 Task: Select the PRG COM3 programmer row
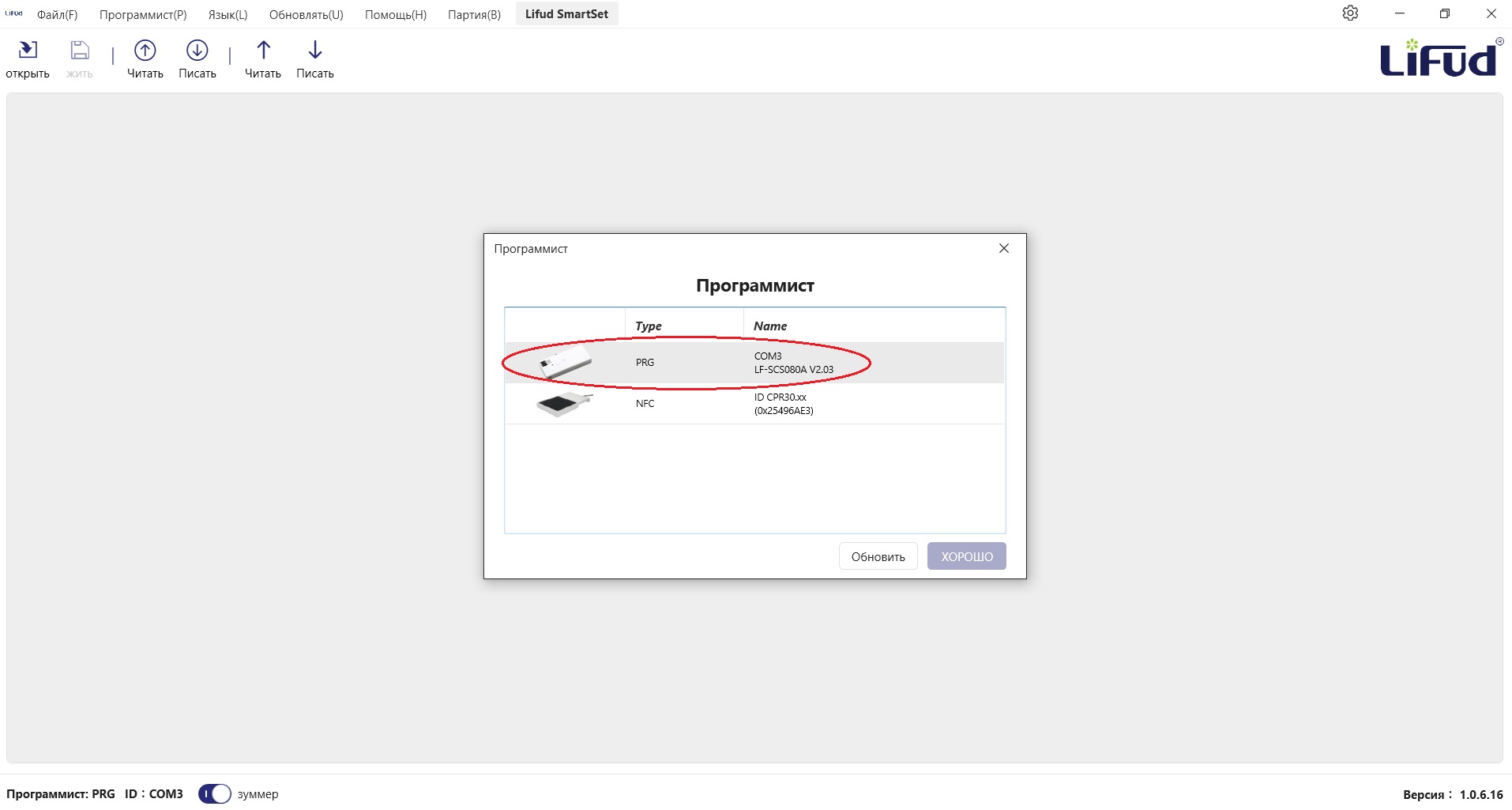pyautogui.click(x=754, y=363)
